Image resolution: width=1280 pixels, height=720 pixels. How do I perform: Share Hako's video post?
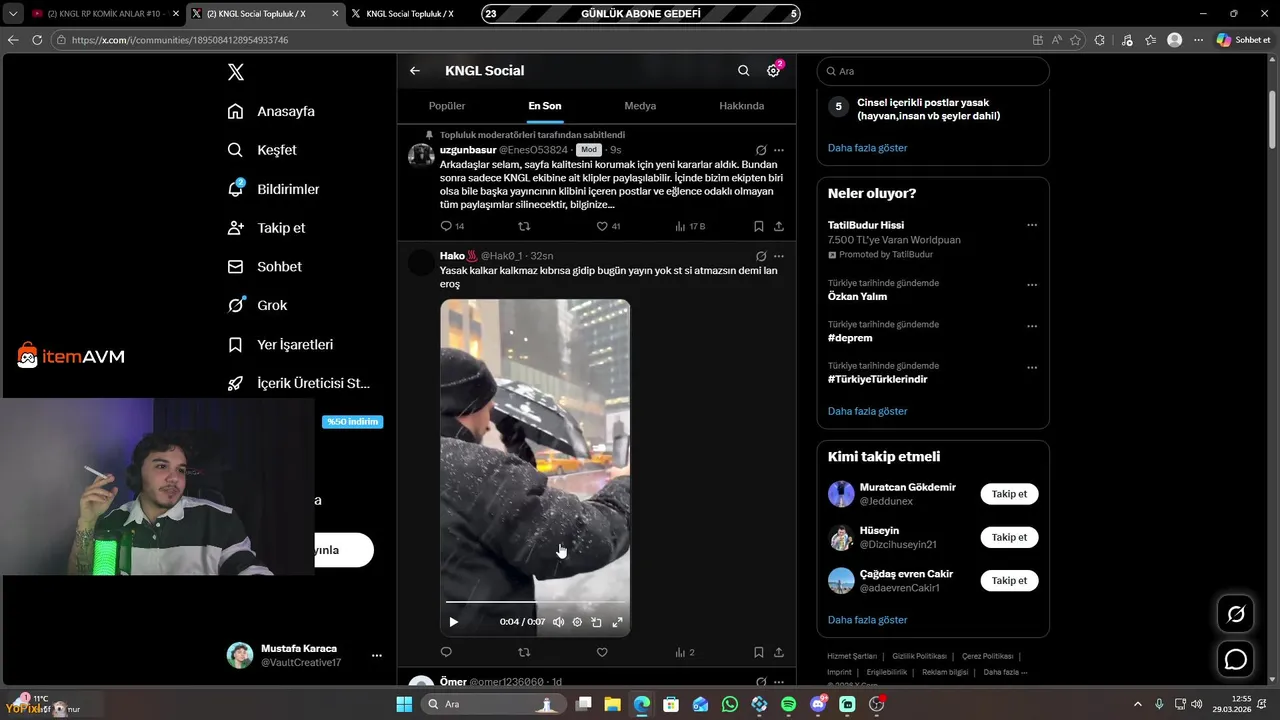click(779, 652)
